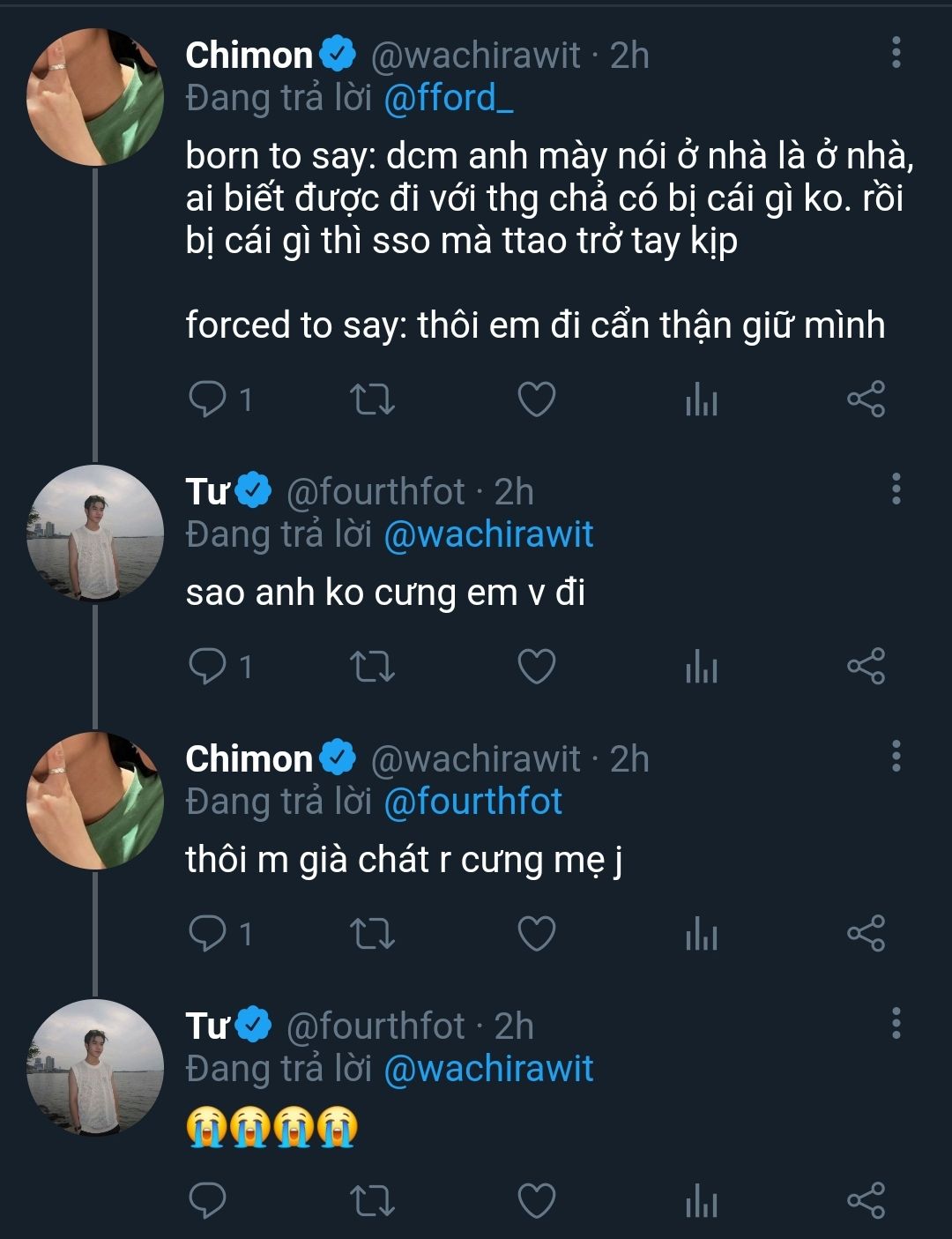Image resolution: width=952 pixels, height=1239 pixels.
Task: Open @fourthfot mention in Chimon's reply
Action: click(473, 802)
